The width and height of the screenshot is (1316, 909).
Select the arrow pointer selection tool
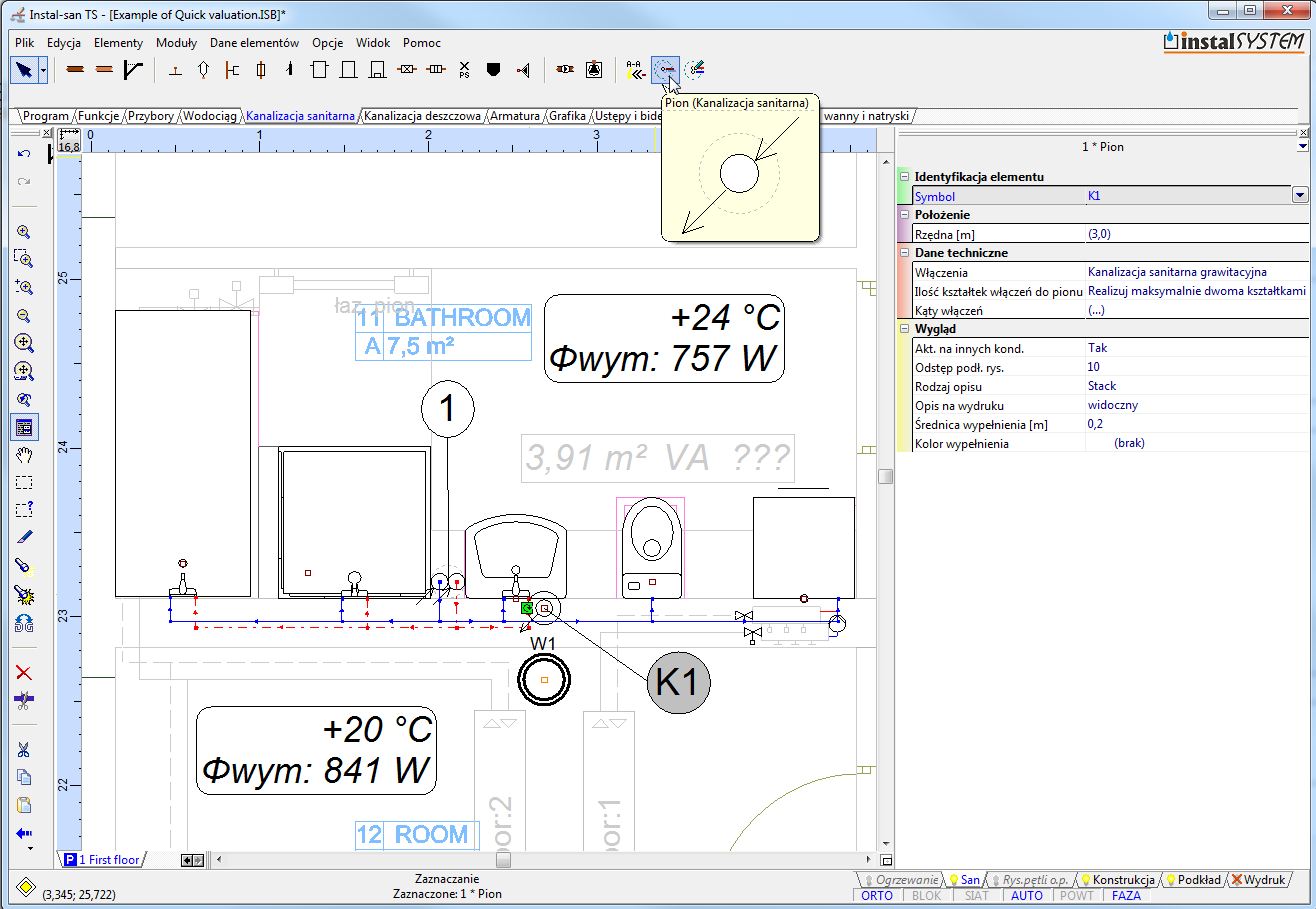pos(24,69)
